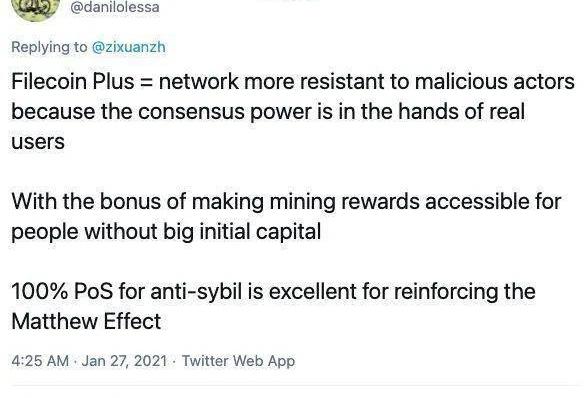The height and width of the screenshot is (398, 587).
Task: Click "100% PoS" in the last paragraph
Action: pyautogui.click(x=62, y=291)
